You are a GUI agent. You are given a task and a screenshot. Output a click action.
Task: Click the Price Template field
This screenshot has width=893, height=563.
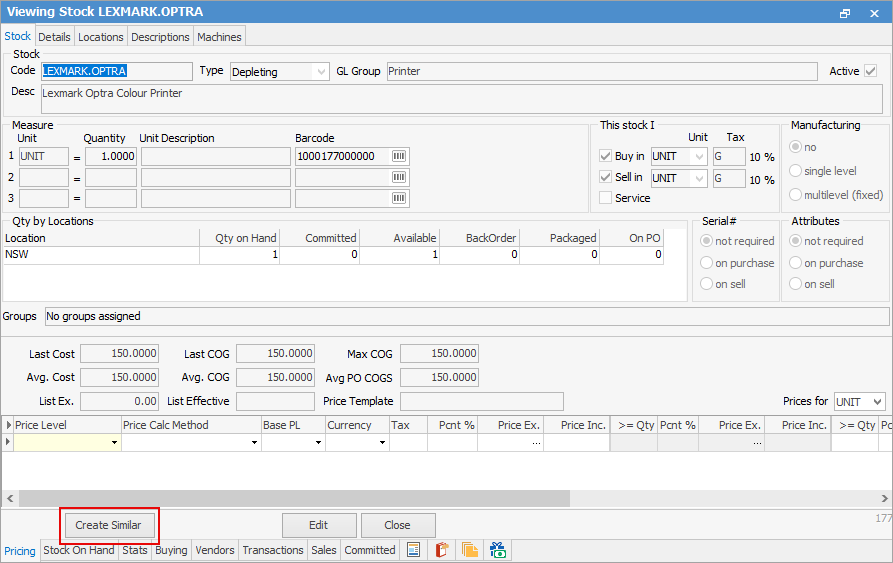pos(482,401)
